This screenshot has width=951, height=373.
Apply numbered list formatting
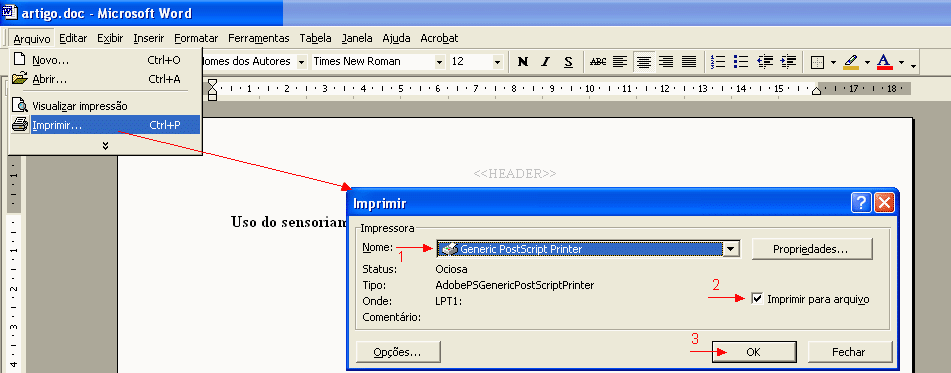718,61
